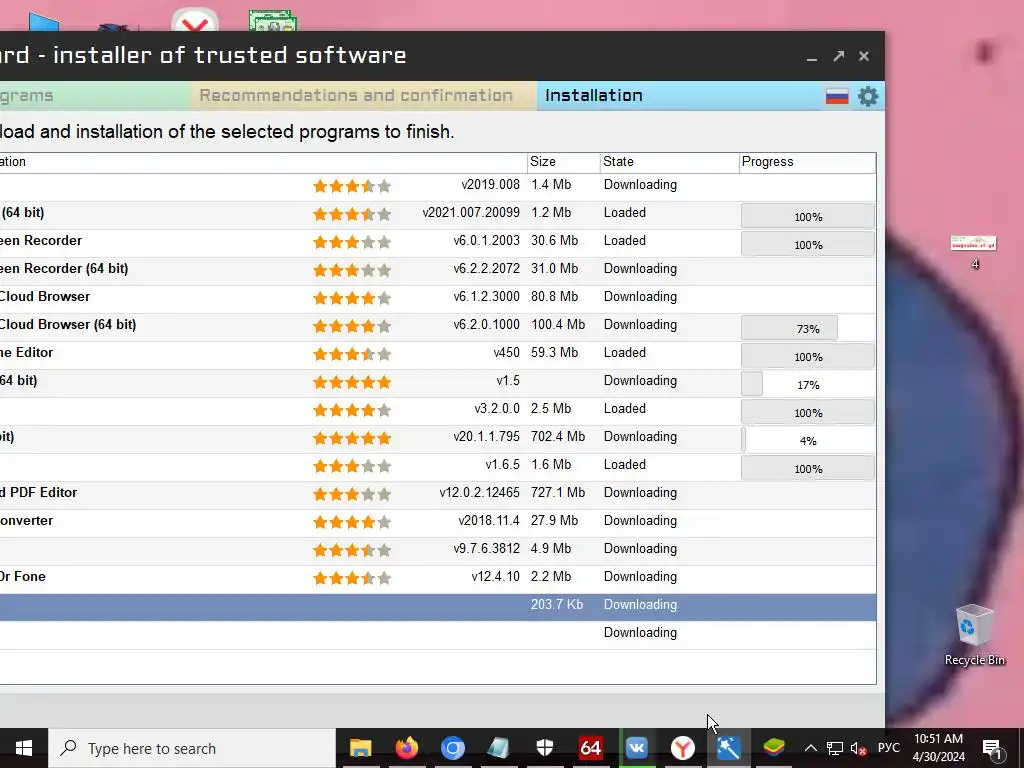Select the Recycle Bin desktop icon
1024x768 pixels.
point(974,635)
